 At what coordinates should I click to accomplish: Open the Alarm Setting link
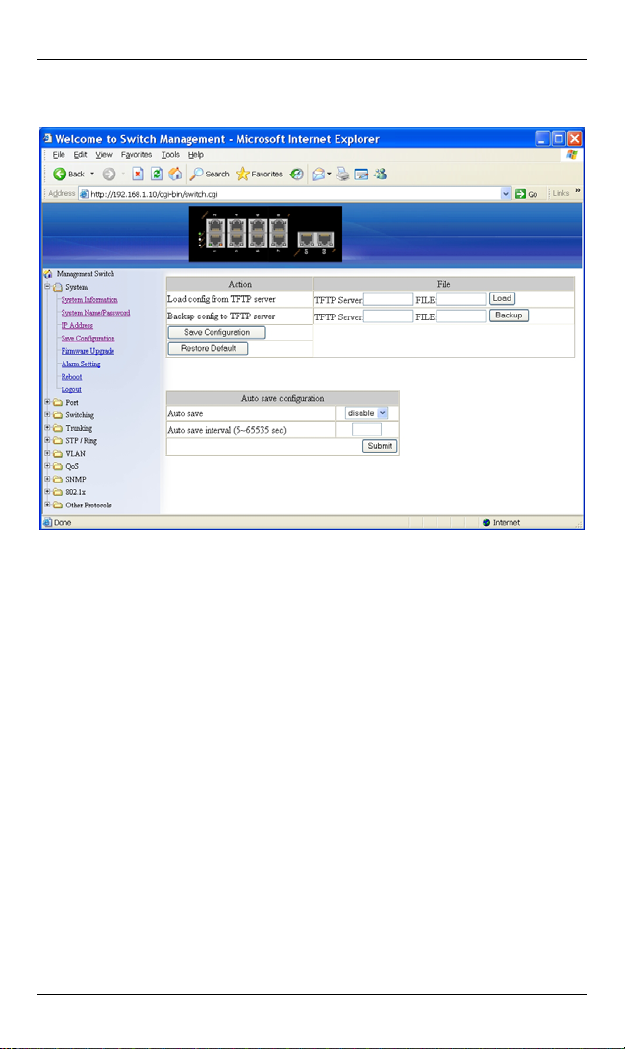point(81,364)
